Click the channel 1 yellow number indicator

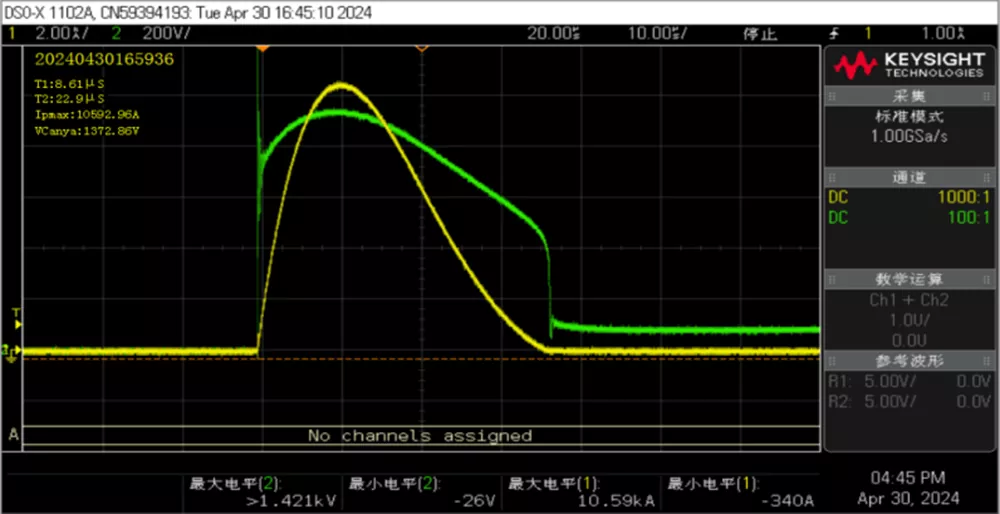click(12, 34)
